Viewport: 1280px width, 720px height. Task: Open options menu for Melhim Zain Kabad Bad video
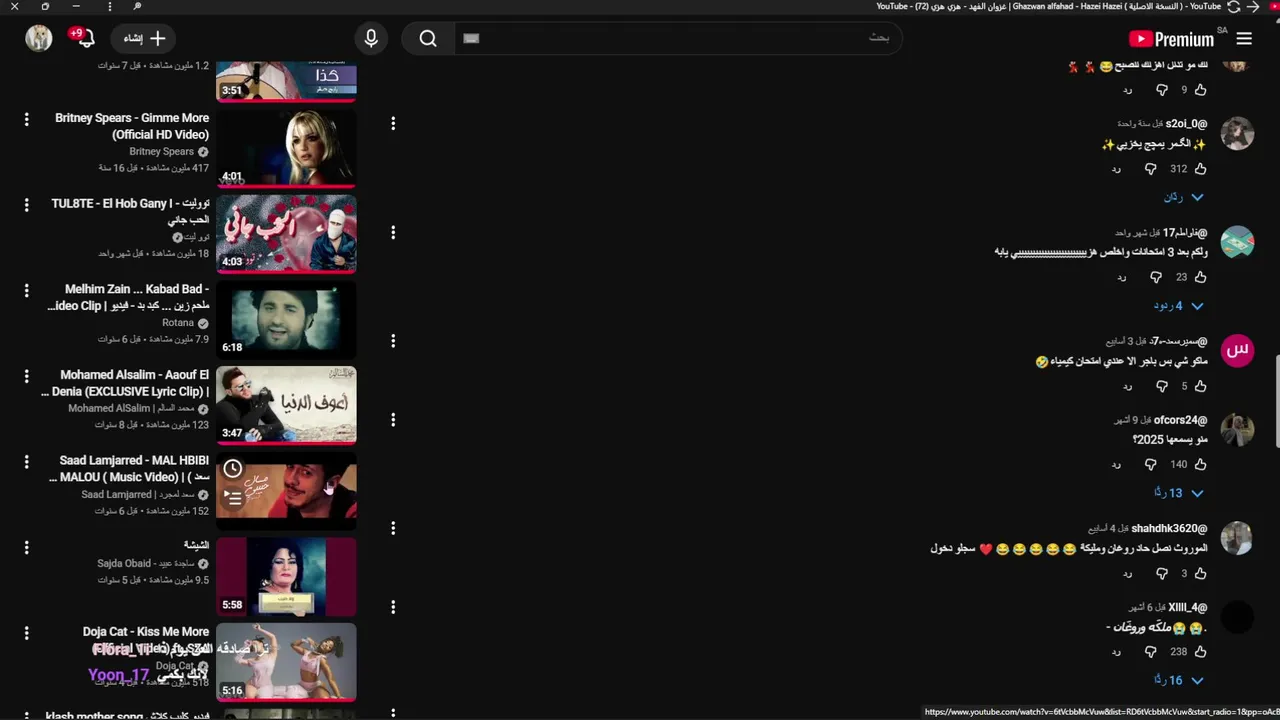tap(27, 291)
